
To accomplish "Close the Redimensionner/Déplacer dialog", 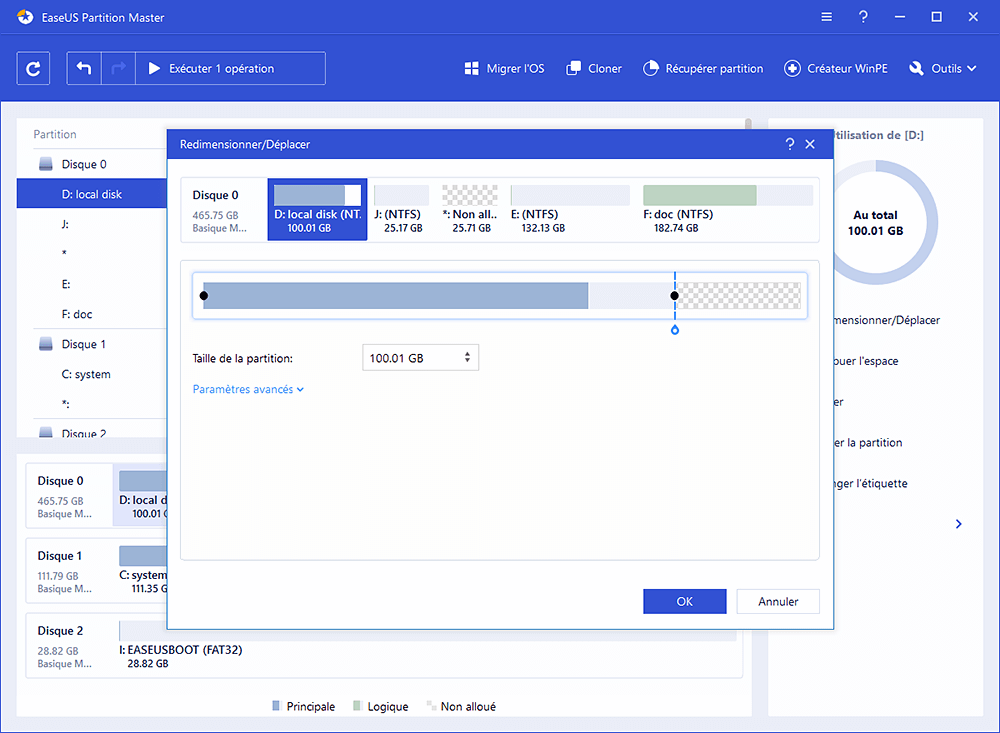I will click(810, 144).
